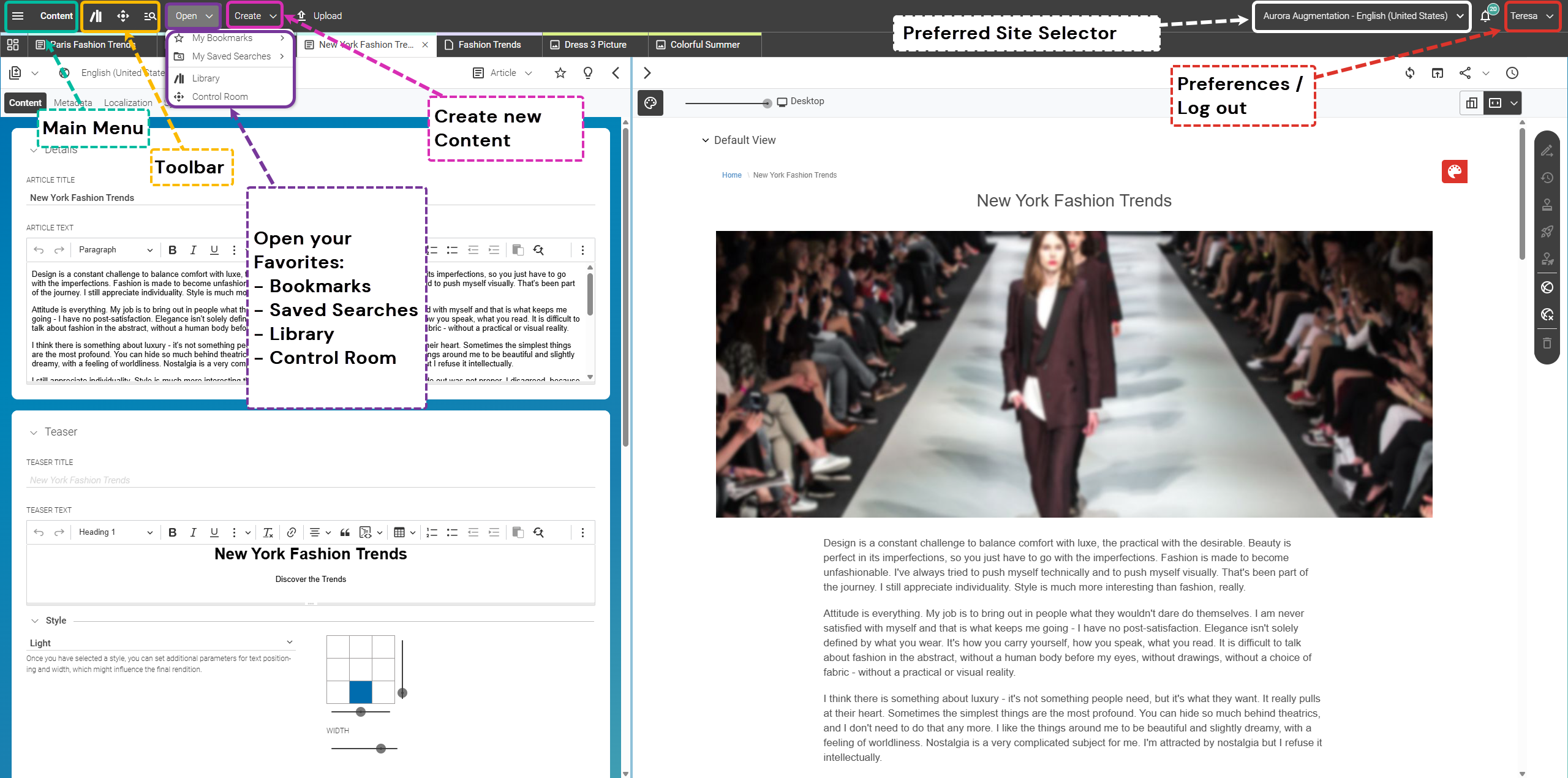Expand the preferred site selector dropdown
Viewport: 1568px width, 778px height.
pos(1361,16)
